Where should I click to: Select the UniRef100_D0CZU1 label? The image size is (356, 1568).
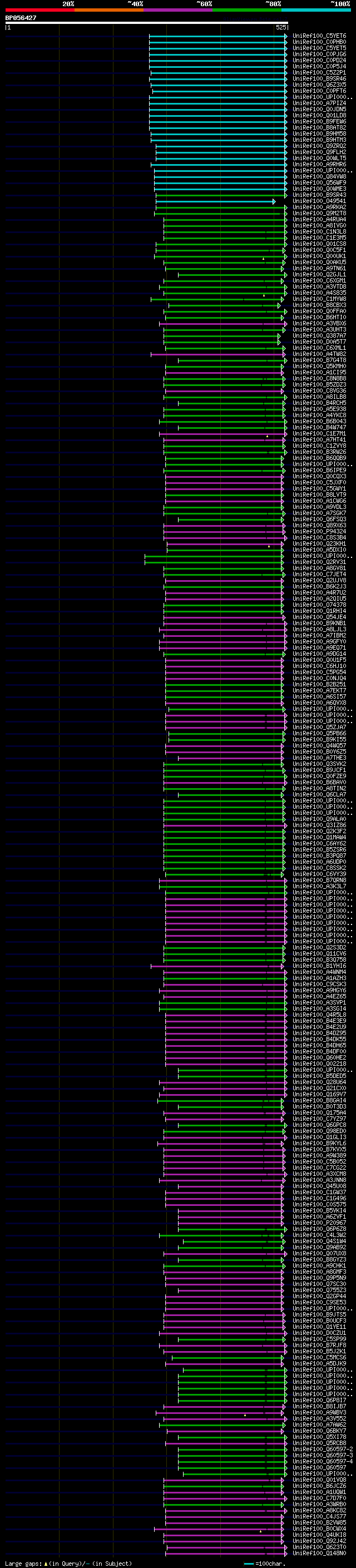click(x=319, y=1333)
